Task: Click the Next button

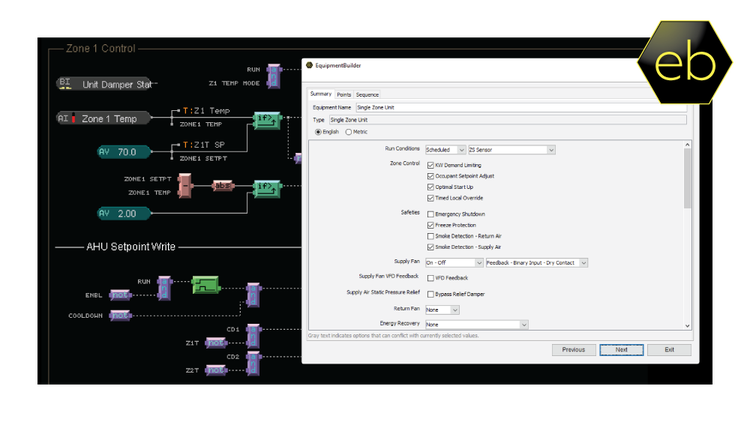Action: coord(621,350)
